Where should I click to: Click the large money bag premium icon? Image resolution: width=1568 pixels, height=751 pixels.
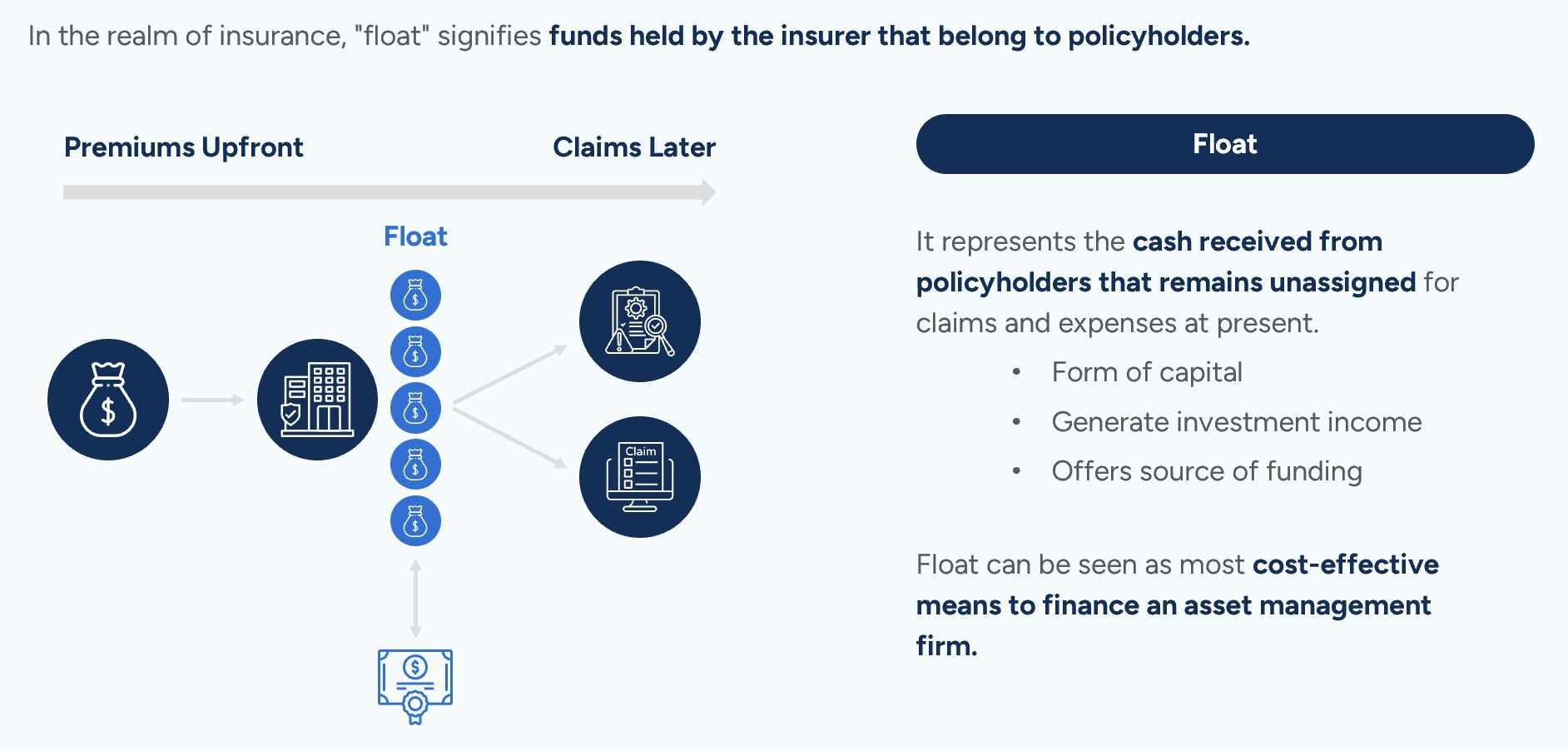tap(108, 400)
